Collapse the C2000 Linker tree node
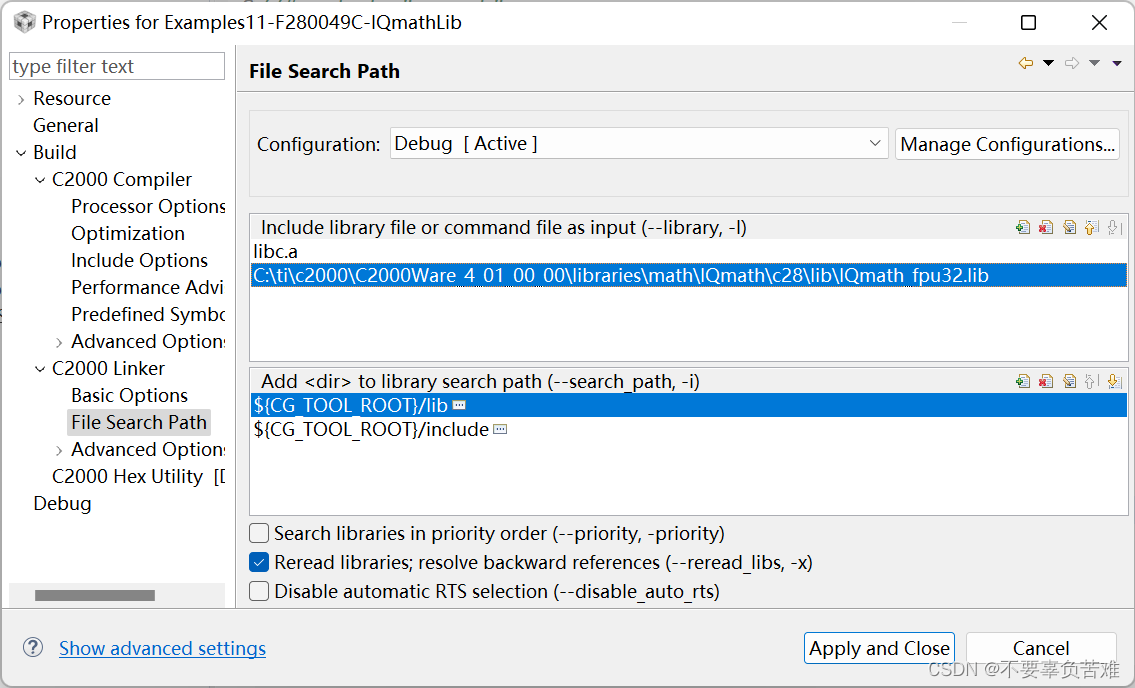The height and width of the screenshot is (688, 1135). [40, 369]
